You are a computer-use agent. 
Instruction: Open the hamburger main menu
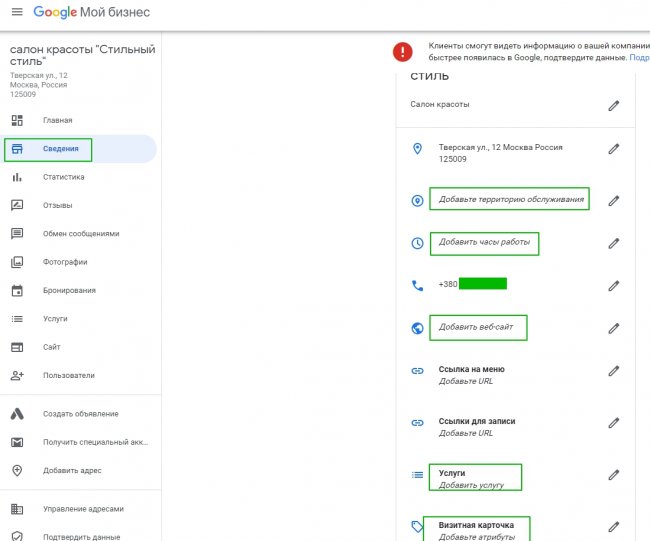[x=15, y=13]
